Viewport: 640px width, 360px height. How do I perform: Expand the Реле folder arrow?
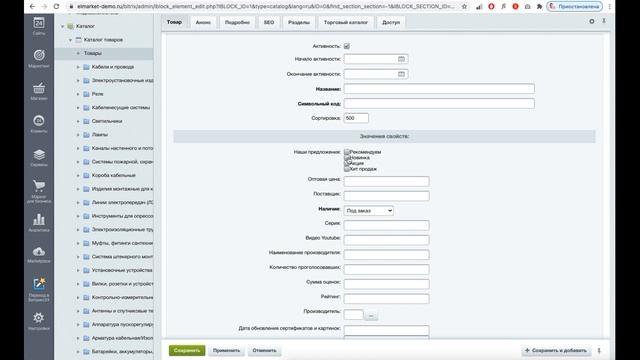pyautogui.click(x=78, y=94)
